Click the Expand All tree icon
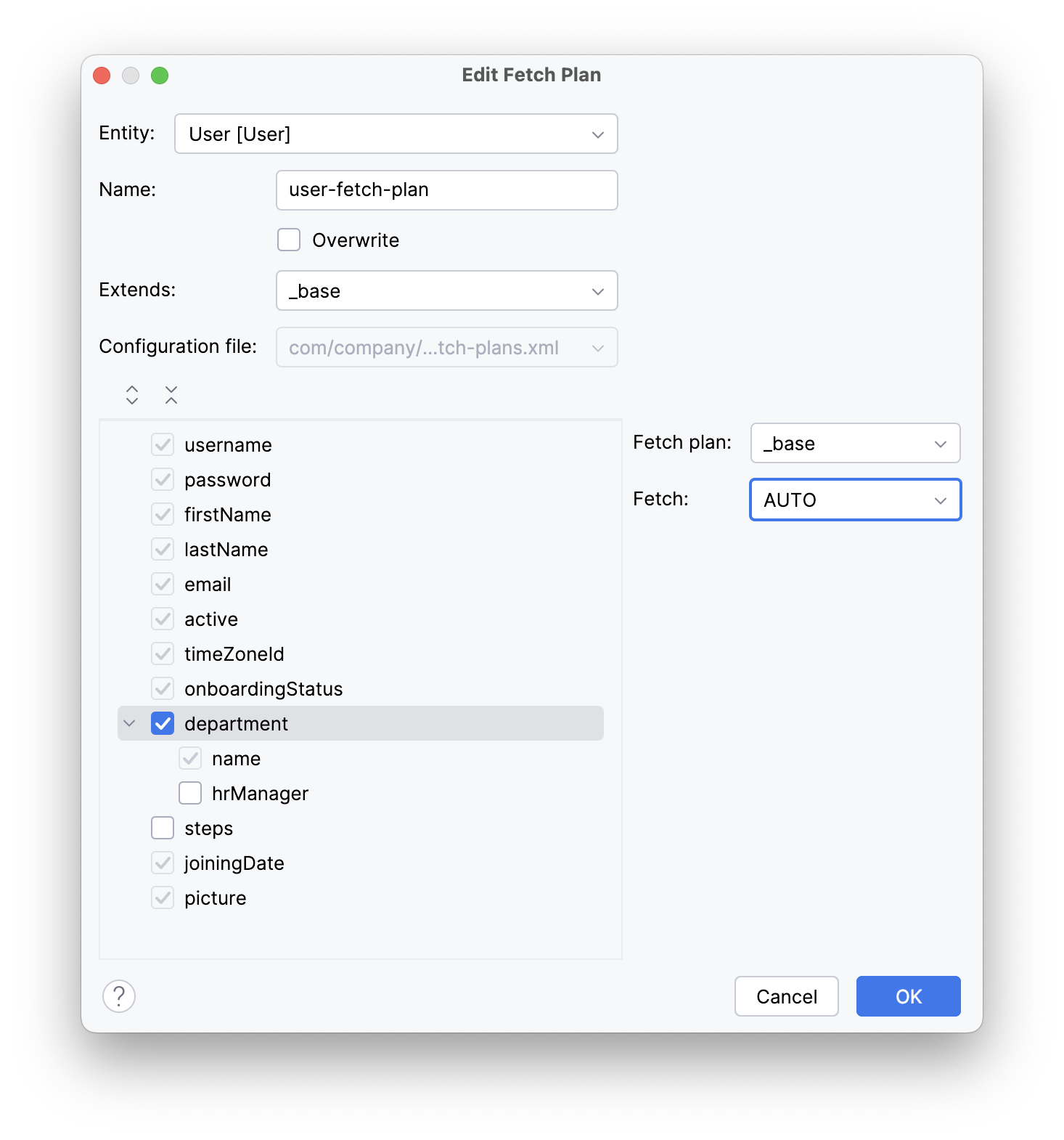 pos(132,395)
